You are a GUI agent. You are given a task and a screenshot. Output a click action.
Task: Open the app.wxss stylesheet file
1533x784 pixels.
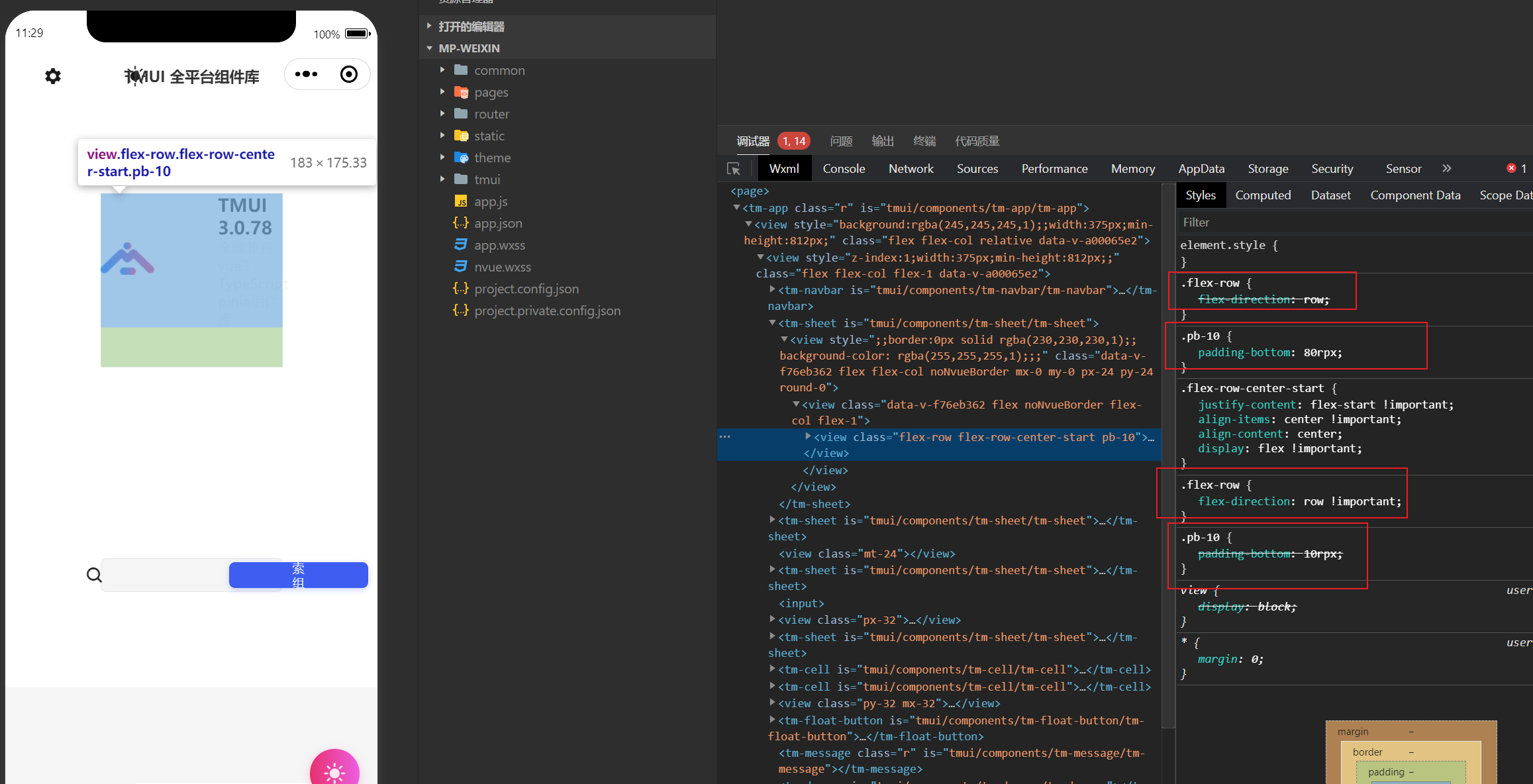click(x=499, y=245)
